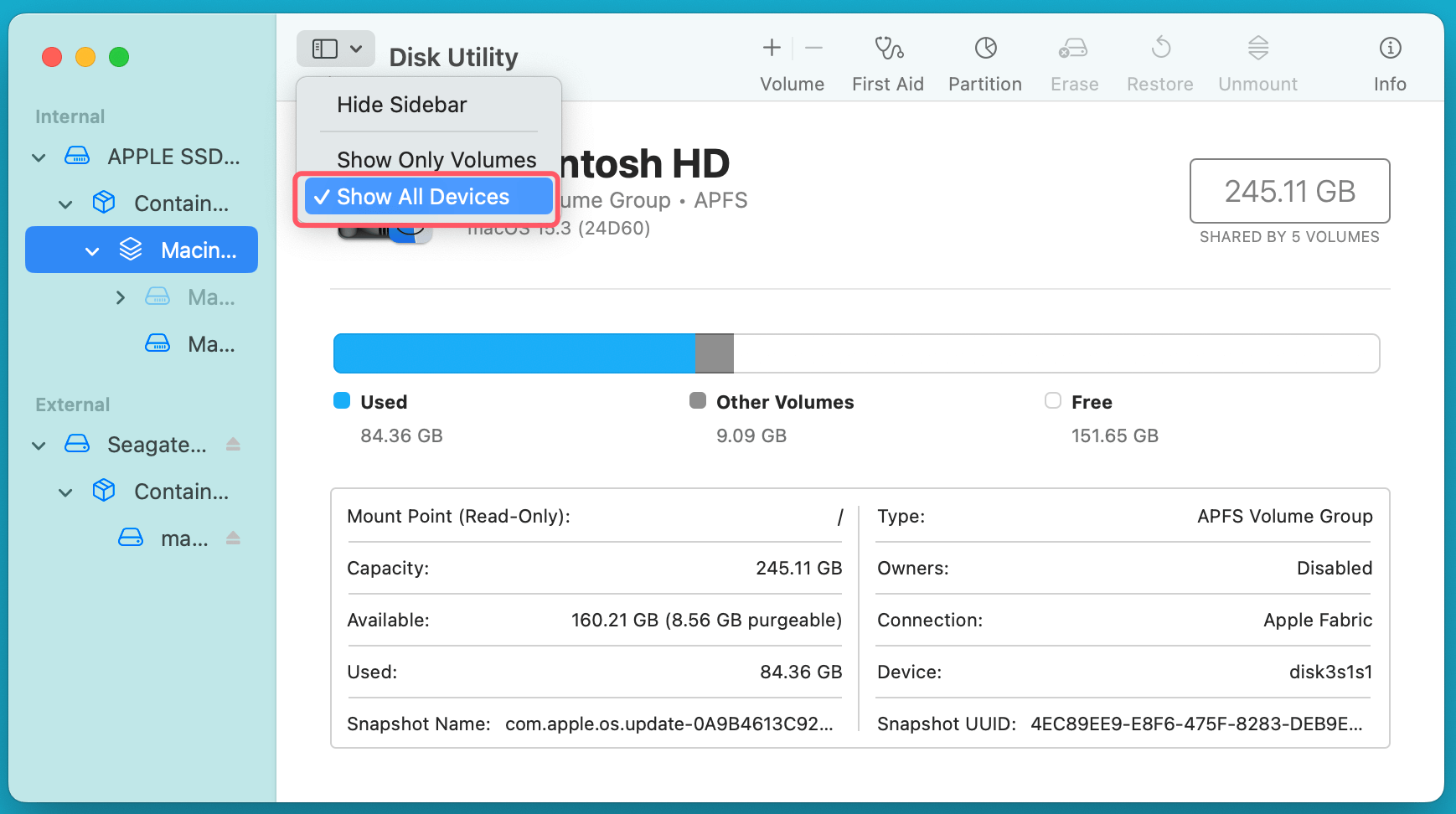Click the 245.11 GB capacity badge
The width and height of the screenshot is (1456, 814).
click(1288, 191)
